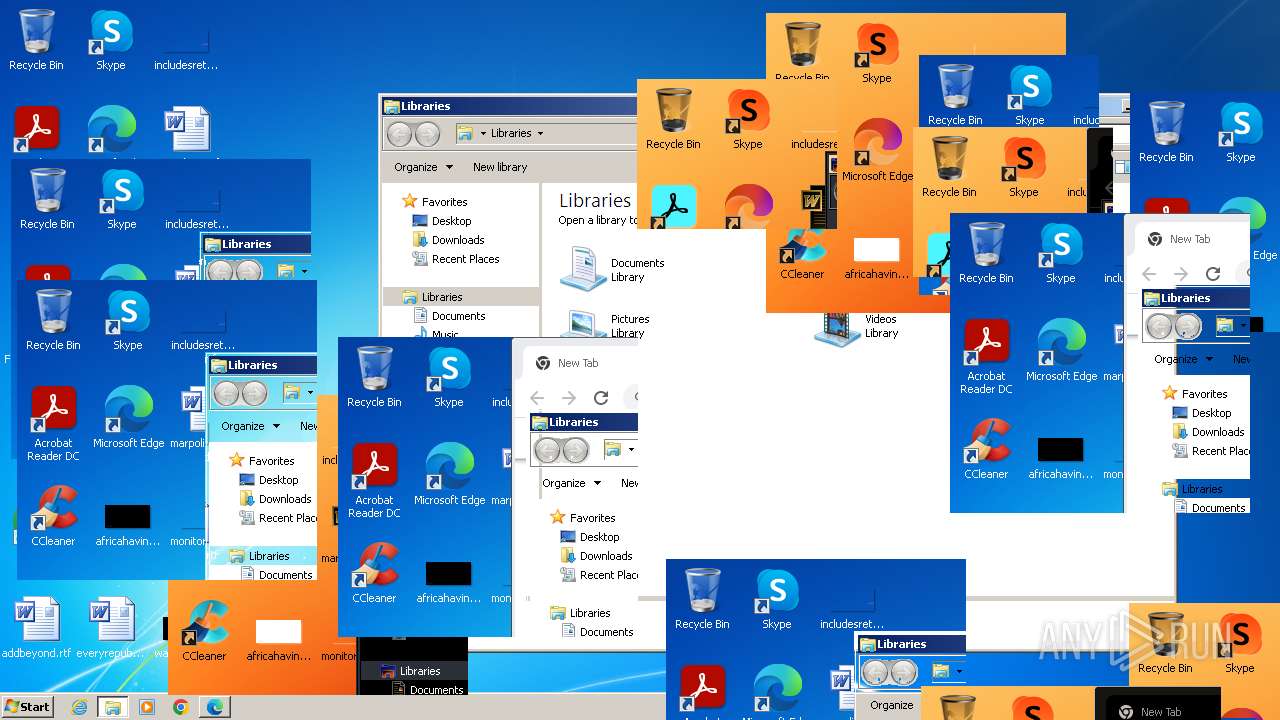The image size is (1280, 720).
Task: Launch Google Chrome from the taskbar
Action: pyautogui.click(x=180, y=707)
